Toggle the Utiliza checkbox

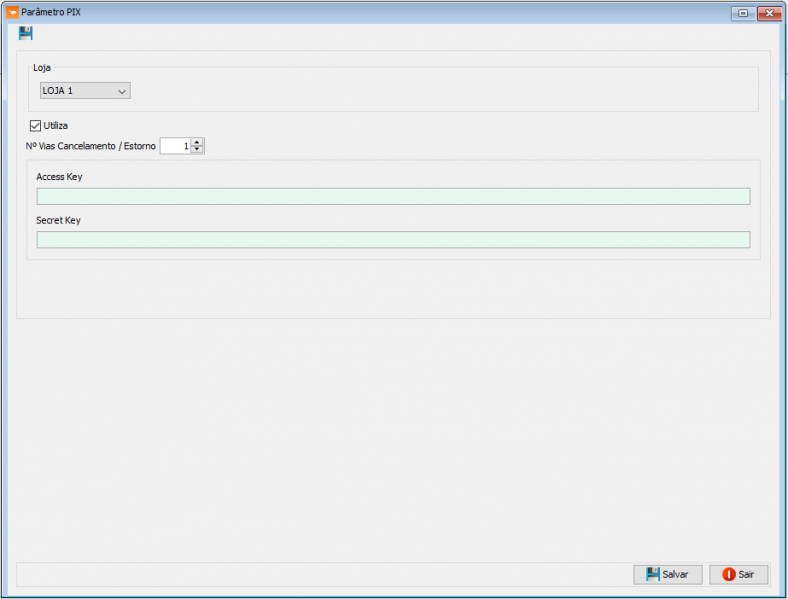click(35, 126)
